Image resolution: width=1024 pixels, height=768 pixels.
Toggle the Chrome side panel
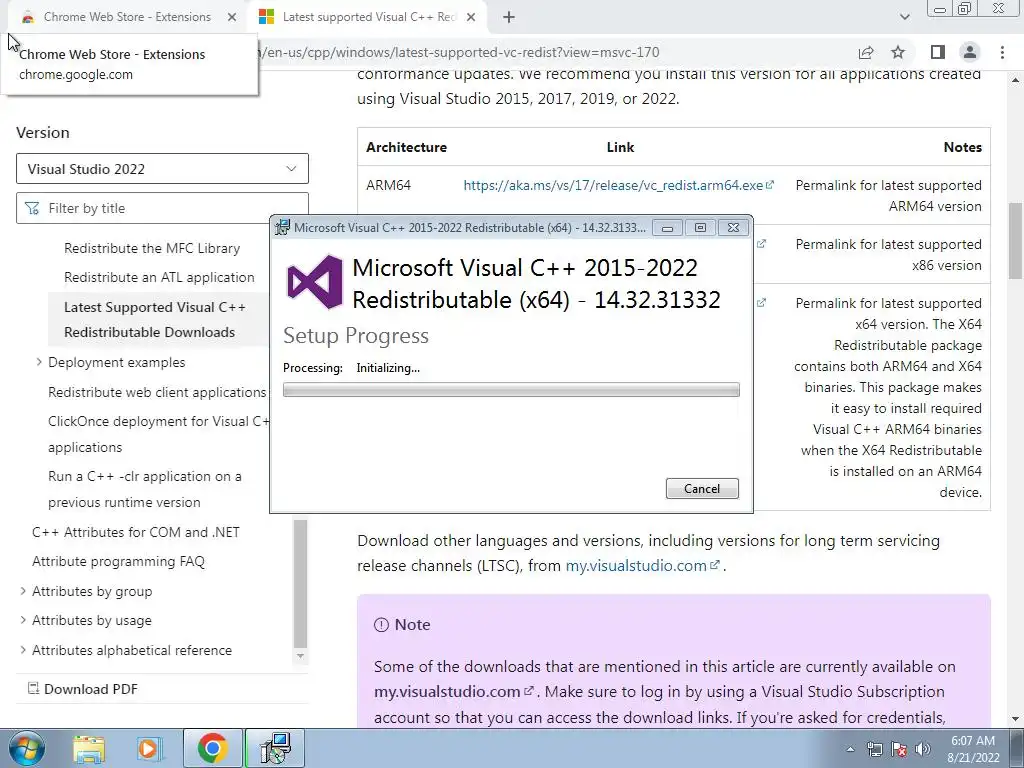(938, 52)
